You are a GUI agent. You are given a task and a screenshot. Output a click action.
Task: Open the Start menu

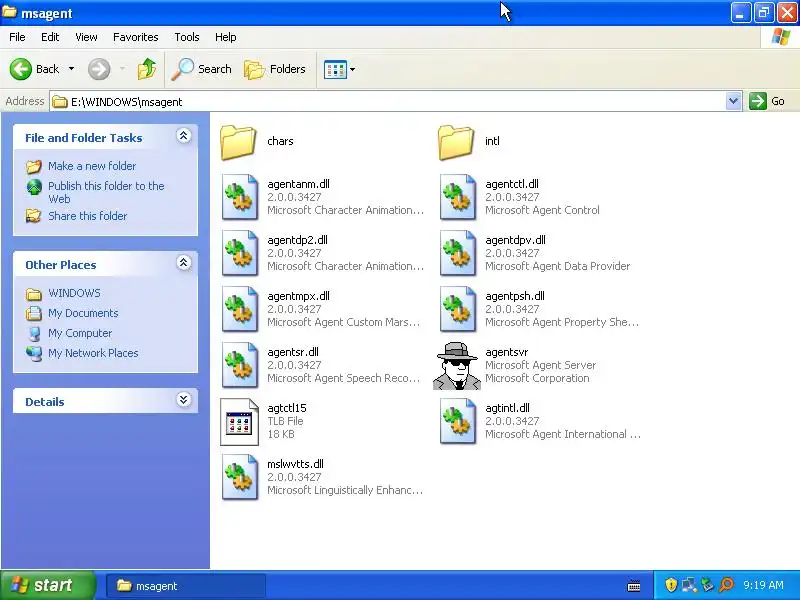[x=47, y=585]
